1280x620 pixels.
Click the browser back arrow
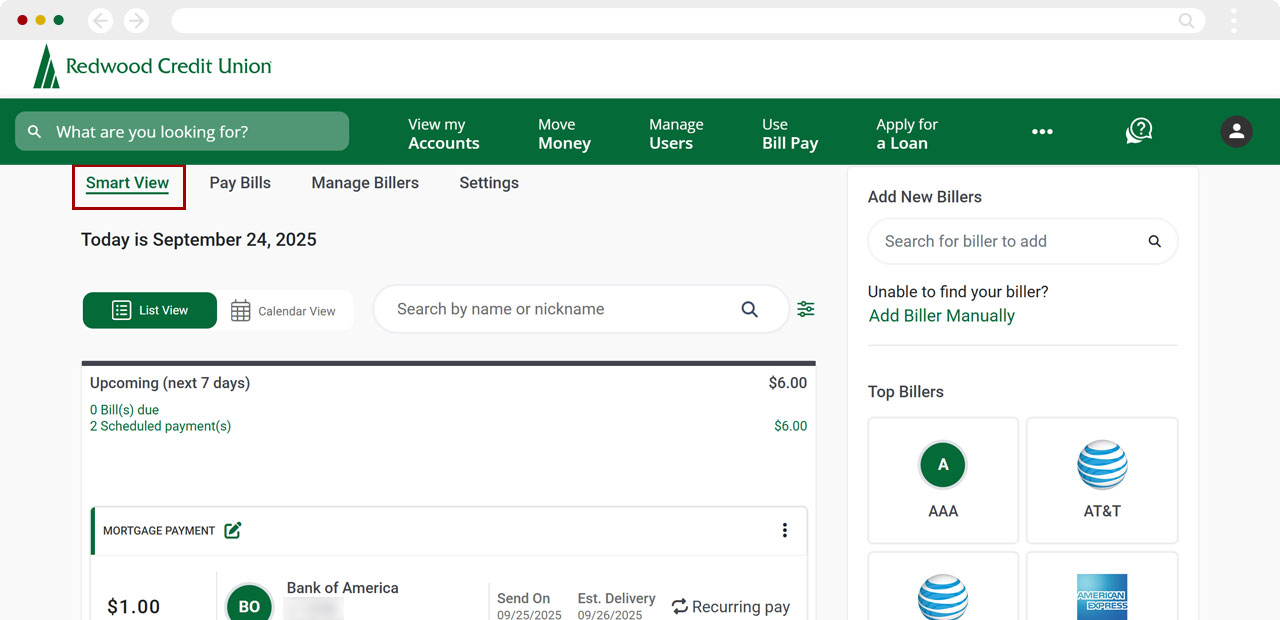pos(99,19)
